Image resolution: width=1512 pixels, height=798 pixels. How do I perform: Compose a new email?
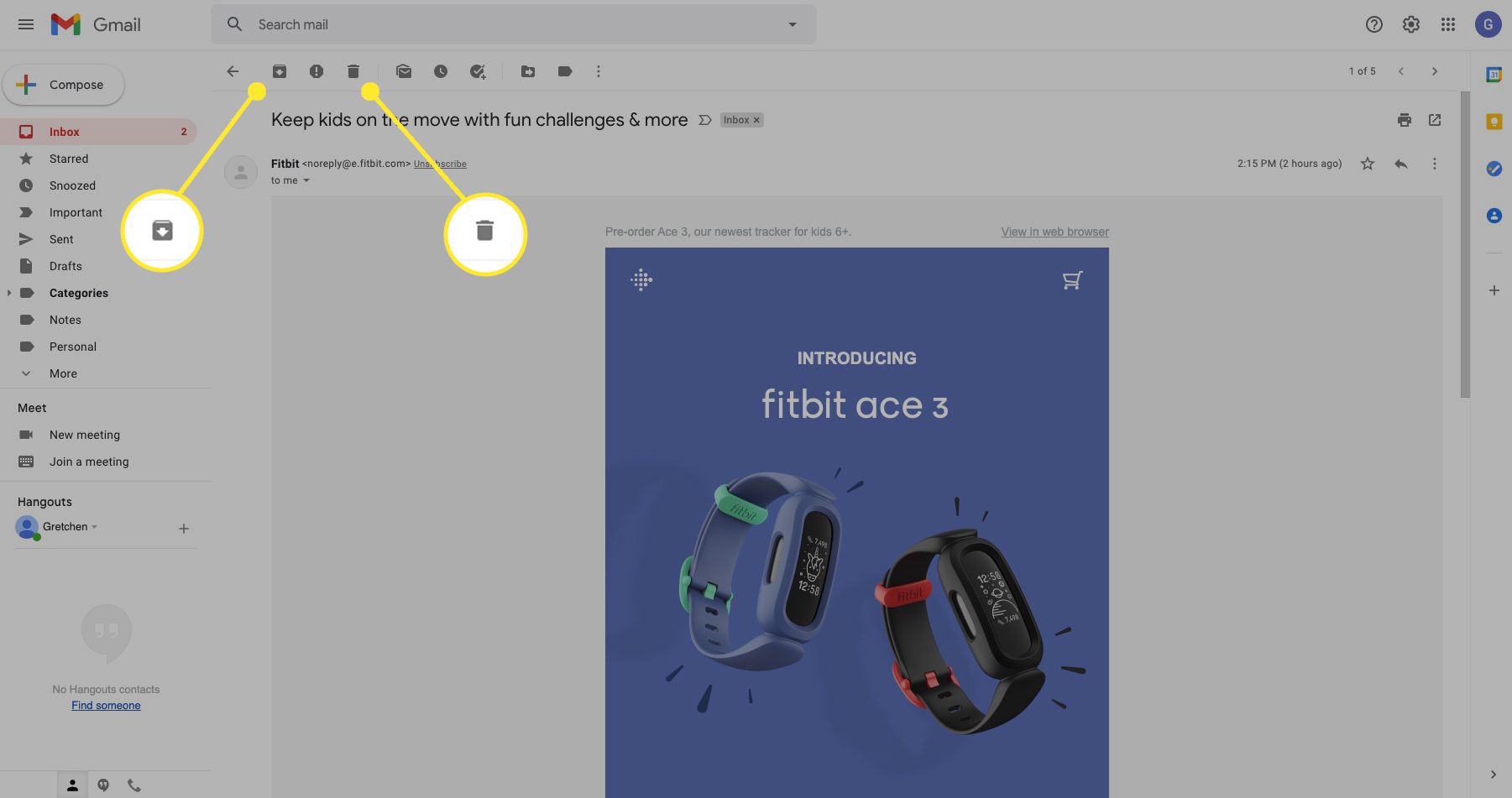[64, 85]
